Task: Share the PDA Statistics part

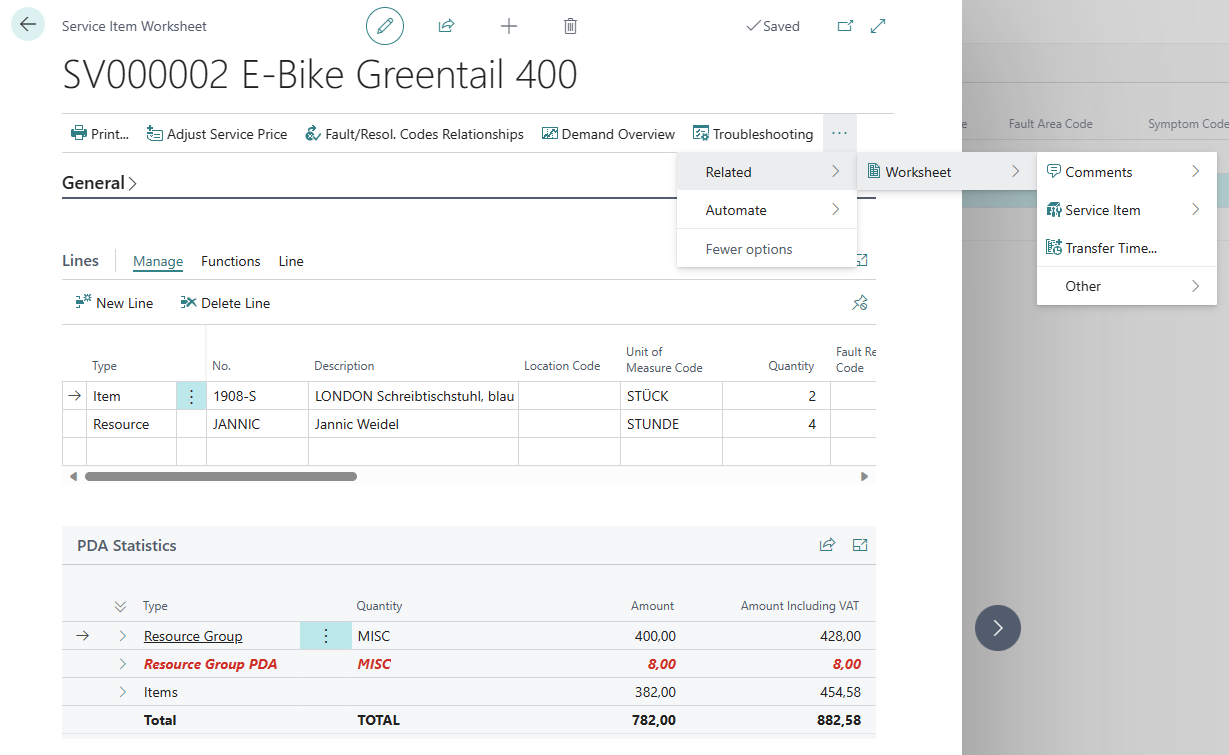Action: click(827, 545)
